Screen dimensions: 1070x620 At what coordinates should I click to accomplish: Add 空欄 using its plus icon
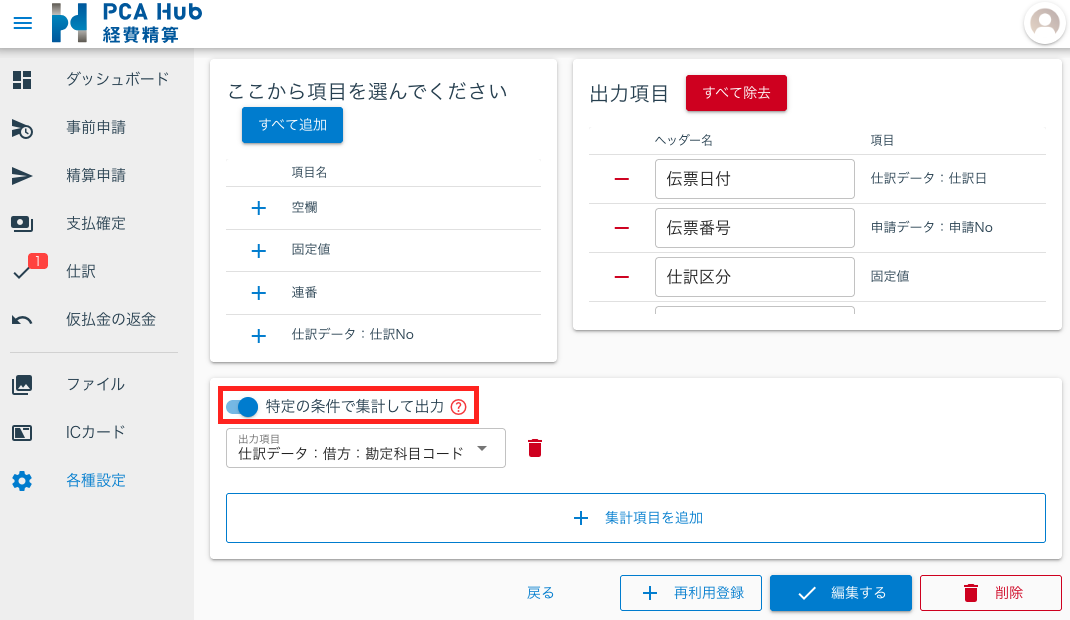tap(258, 207)
